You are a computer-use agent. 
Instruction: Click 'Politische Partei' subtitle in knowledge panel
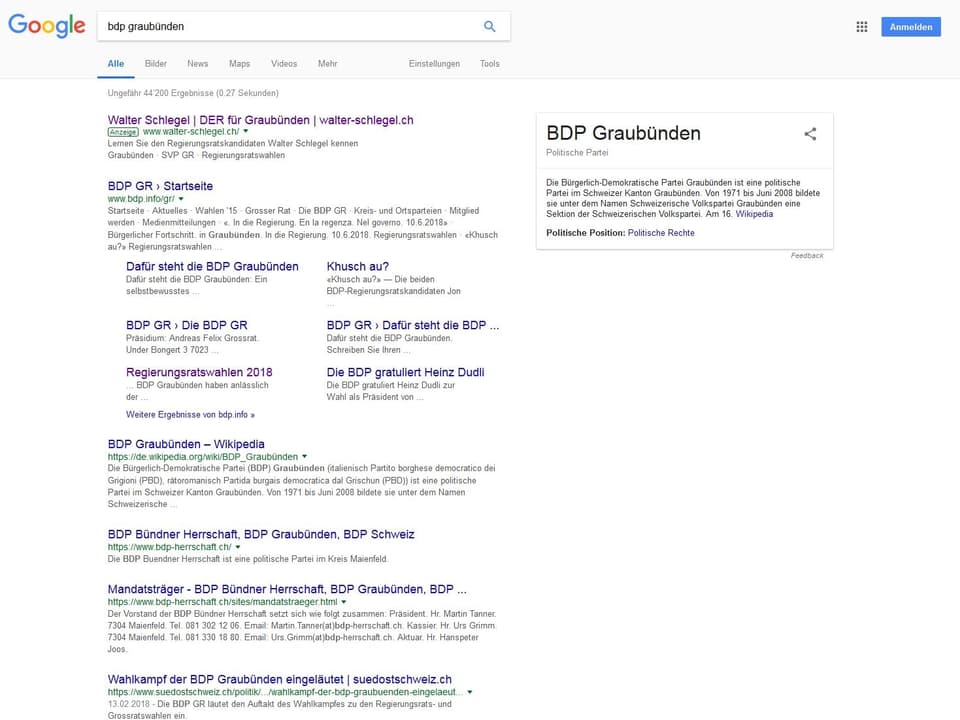tap(577, 152)
